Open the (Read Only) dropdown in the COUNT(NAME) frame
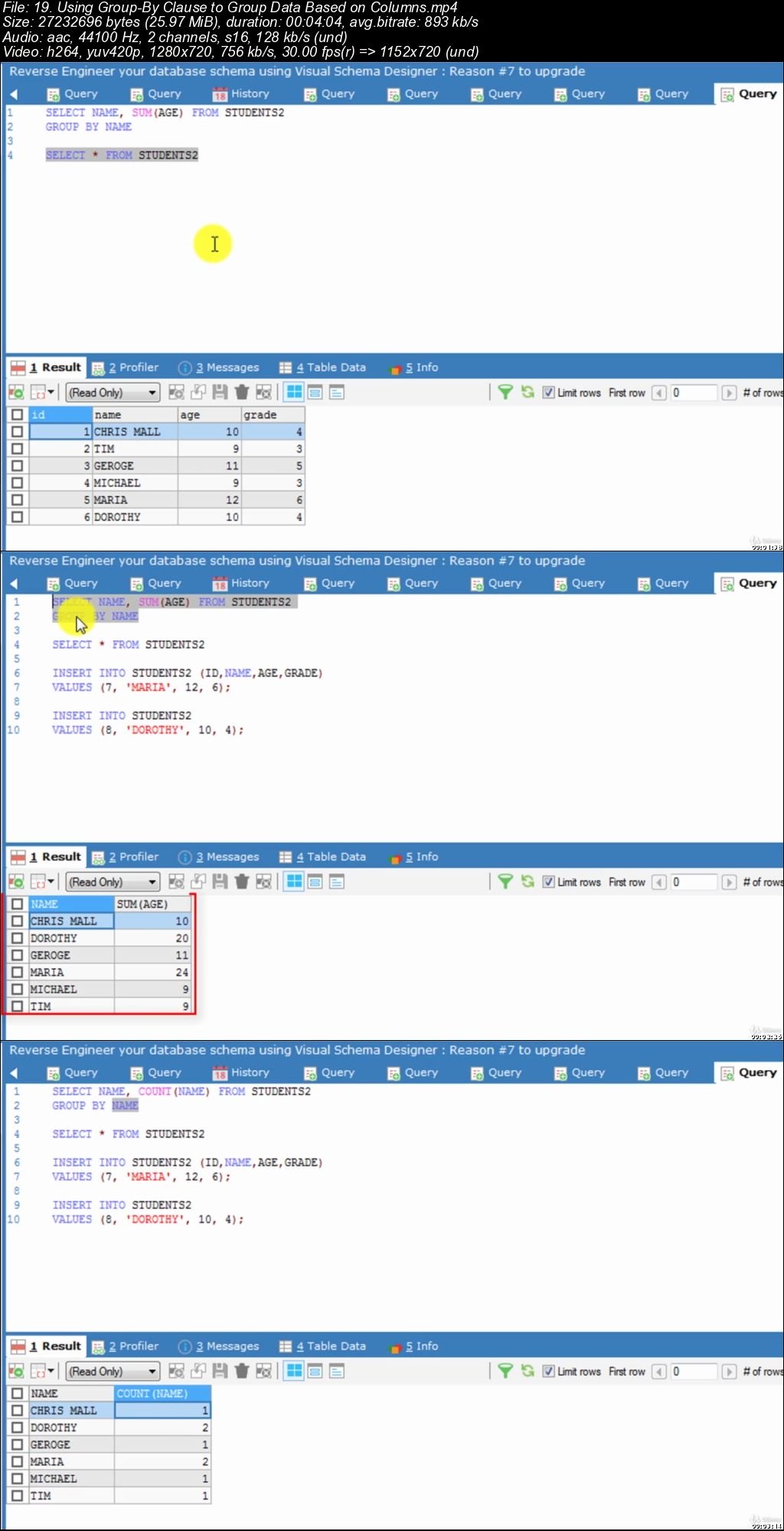This screenshot has width=784, height=1531. coord(113,1371)
